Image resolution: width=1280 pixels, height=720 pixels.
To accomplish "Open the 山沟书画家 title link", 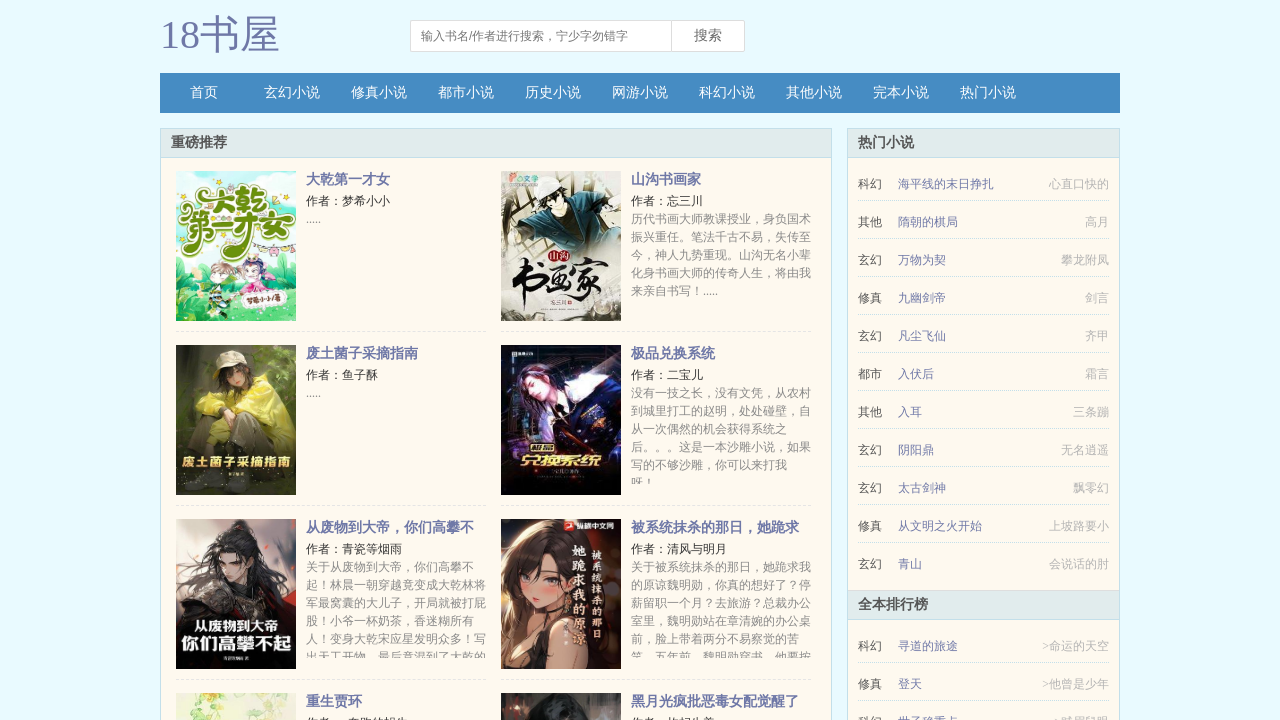I will [666, 180].
